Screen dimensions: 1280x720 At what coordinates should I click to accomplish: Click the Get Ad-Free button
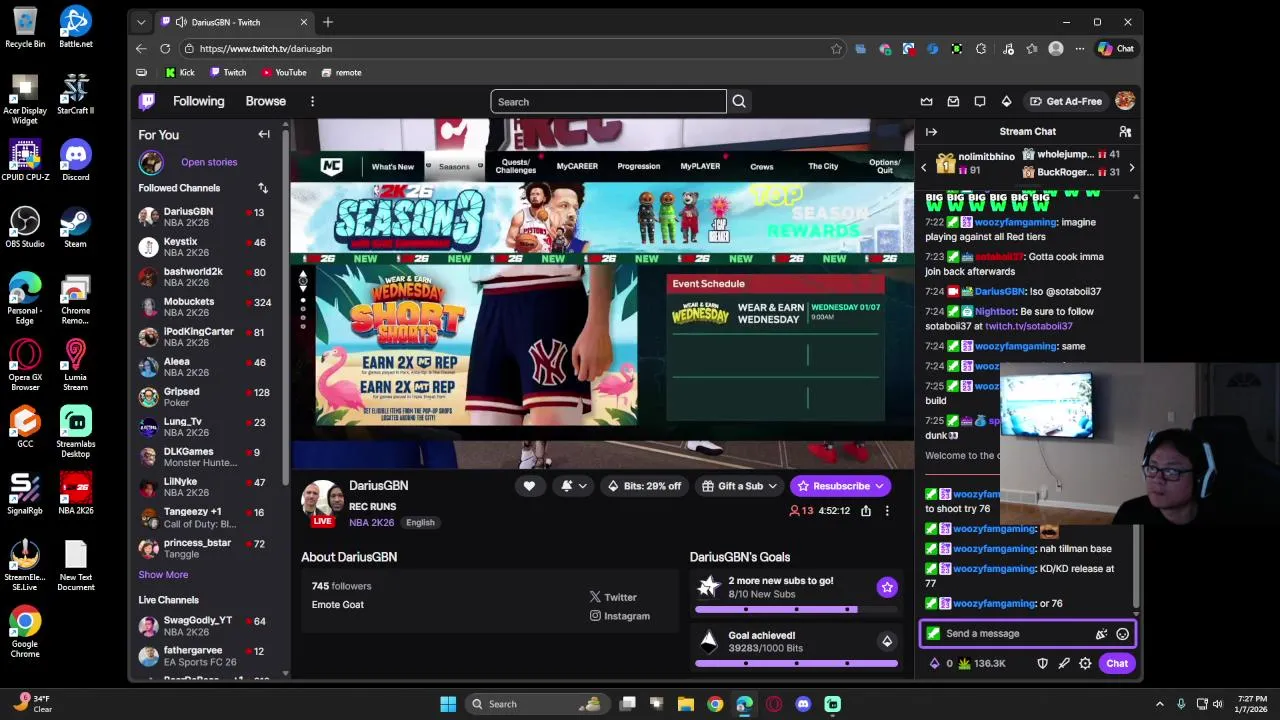pyautogui.click(x=1066, y=101)
